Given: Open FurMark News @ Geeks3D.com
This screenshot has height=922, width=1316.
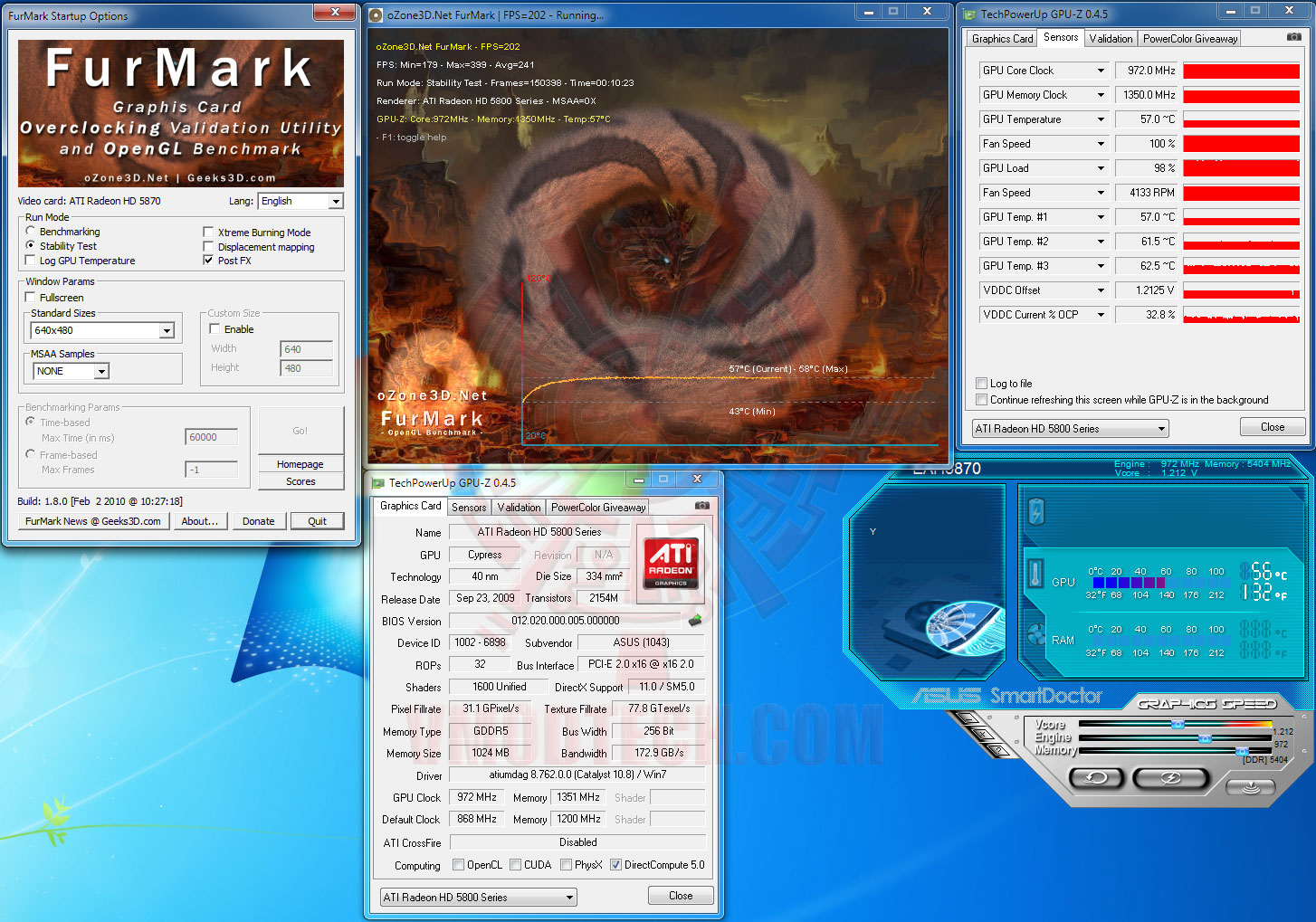Looking at the screenshot, I should click(x=93, y=521).
